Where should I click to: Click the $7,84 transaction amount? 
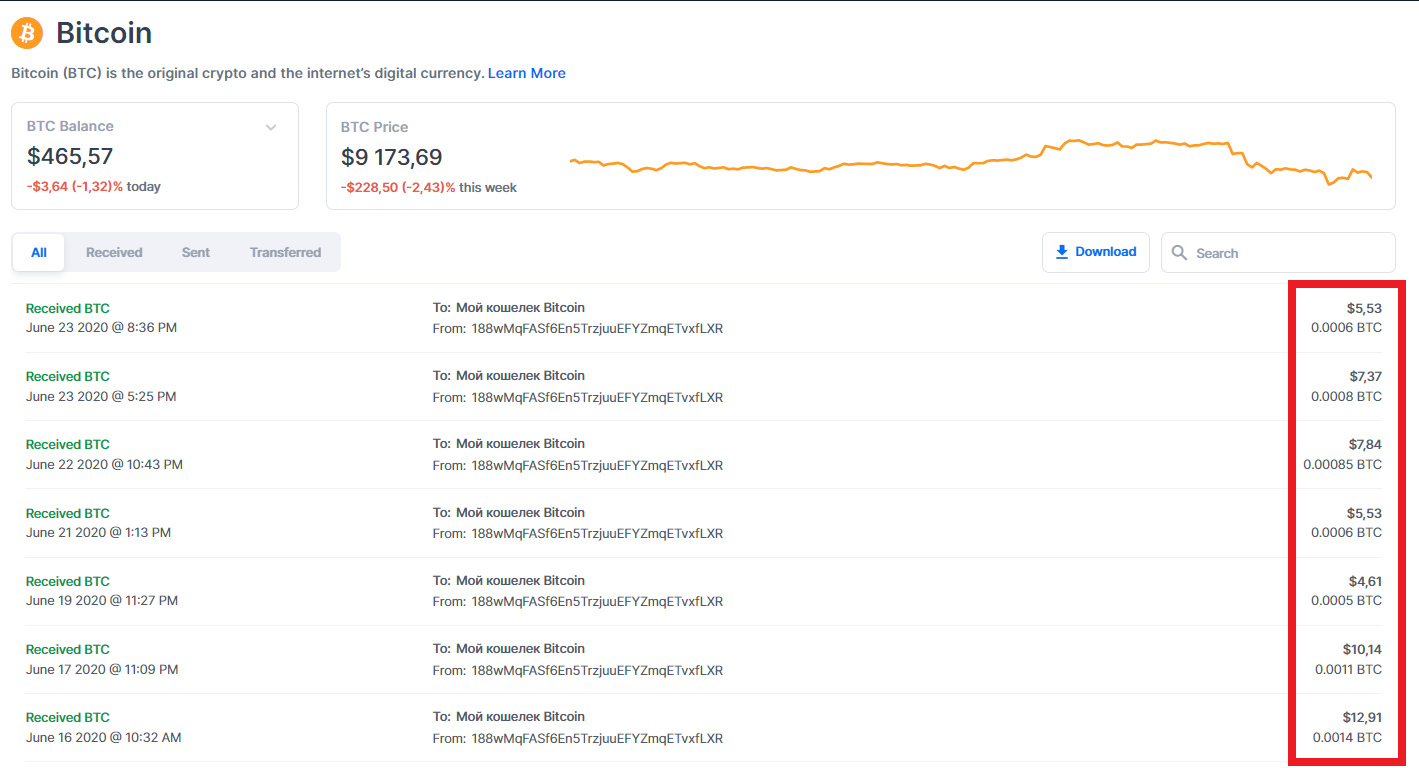pyautogui.click(x=1365, y=444)
